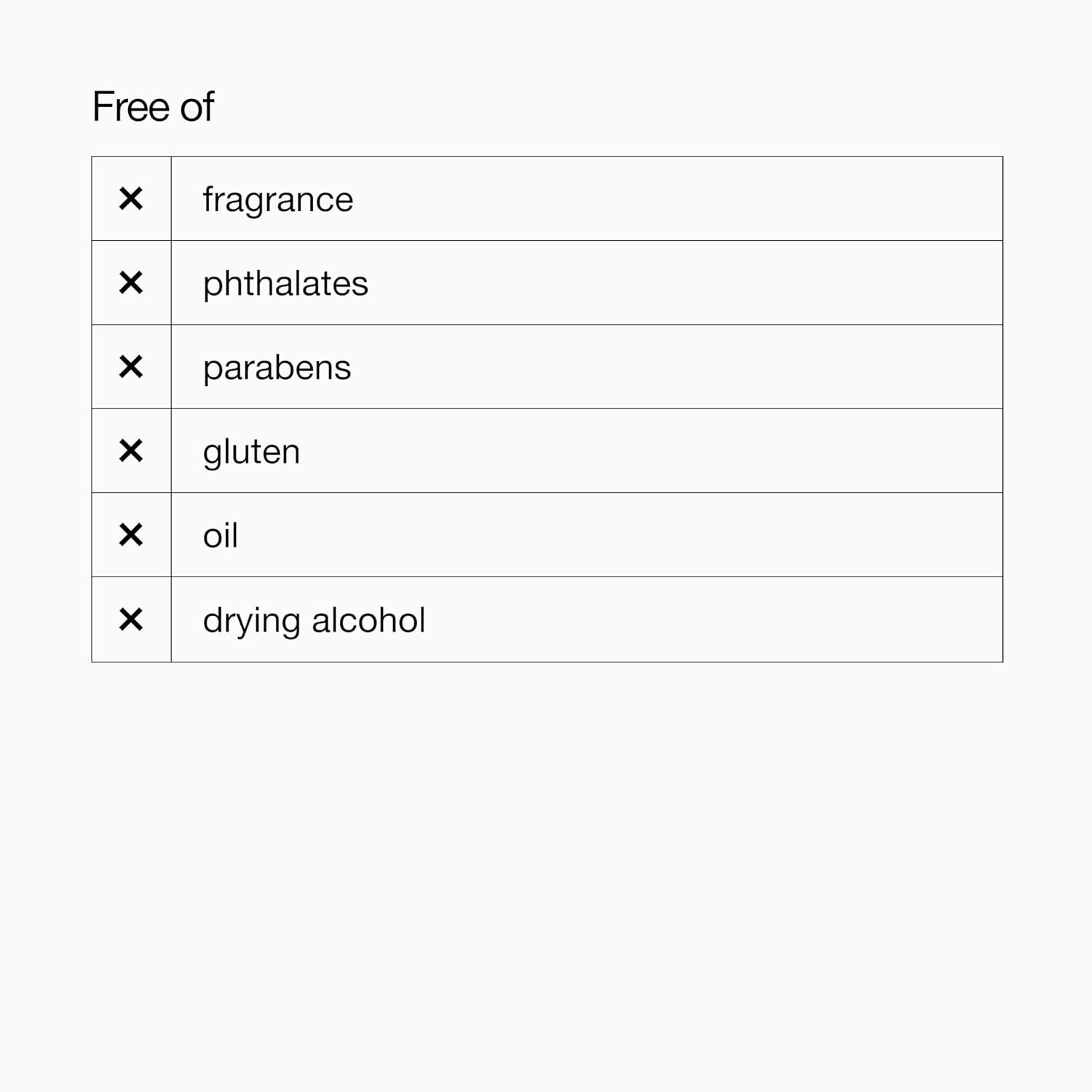The width and height of the screenshot is (1092, 1092).
Task: Click the X icon beside gluten
Action: click(x=131, y=451)
